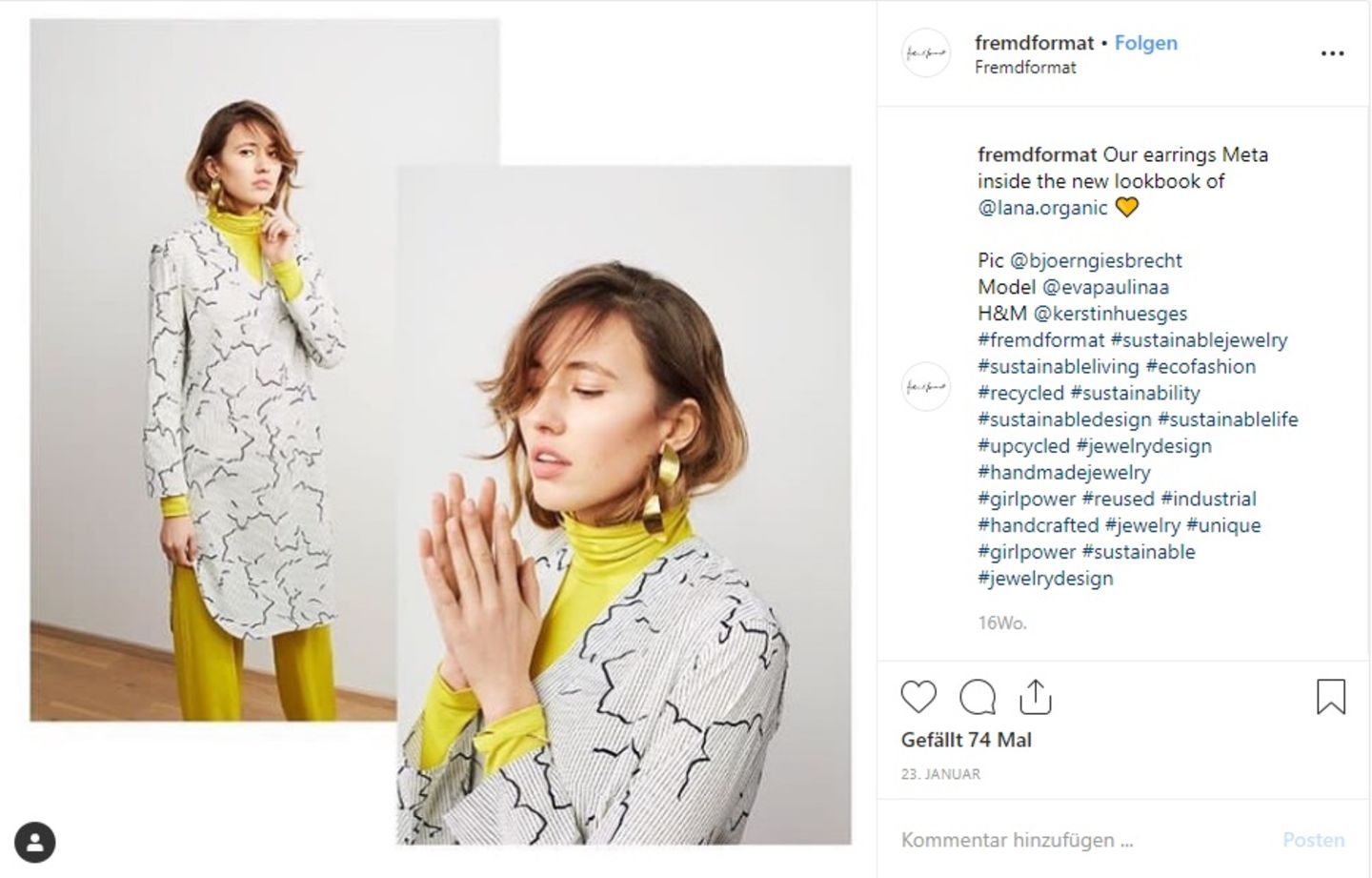
Task: Open the Fremdformat location link
Action: pos(1025,68)
